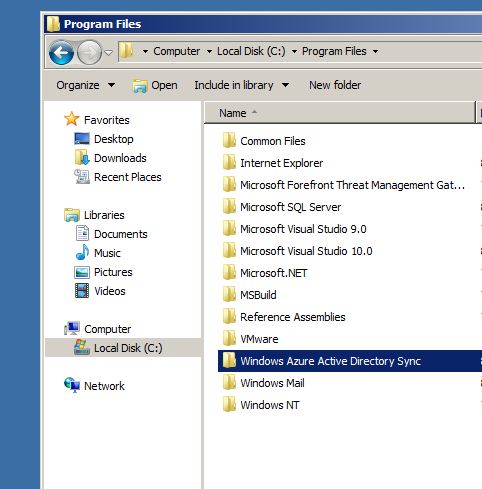Viewport: 482px width, 489px height.
Task: Expand the arrow after Local Disk (C:)
Action: 294,51
